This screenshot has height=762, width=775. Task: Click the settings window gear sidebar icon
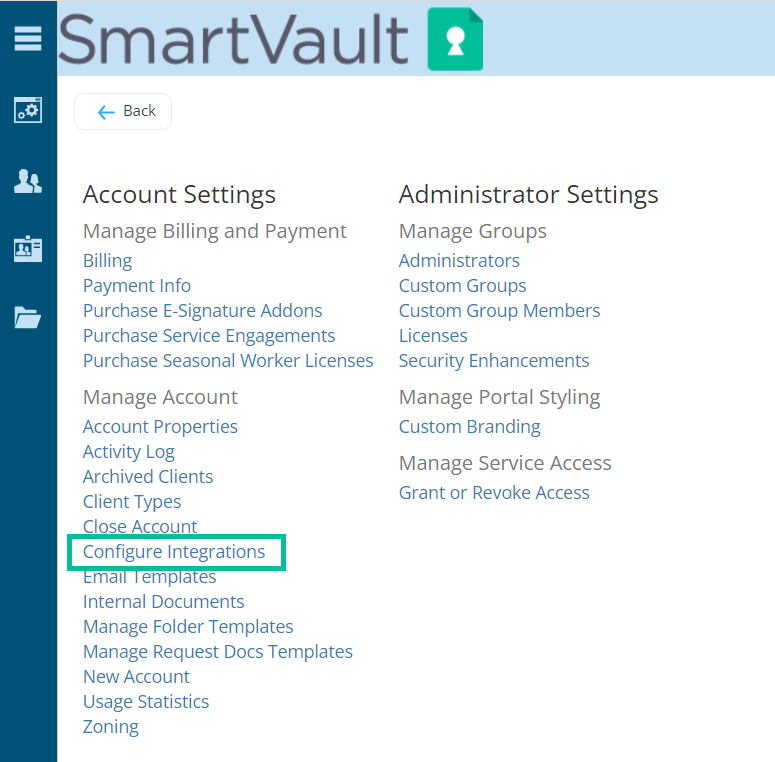[28, 110]
